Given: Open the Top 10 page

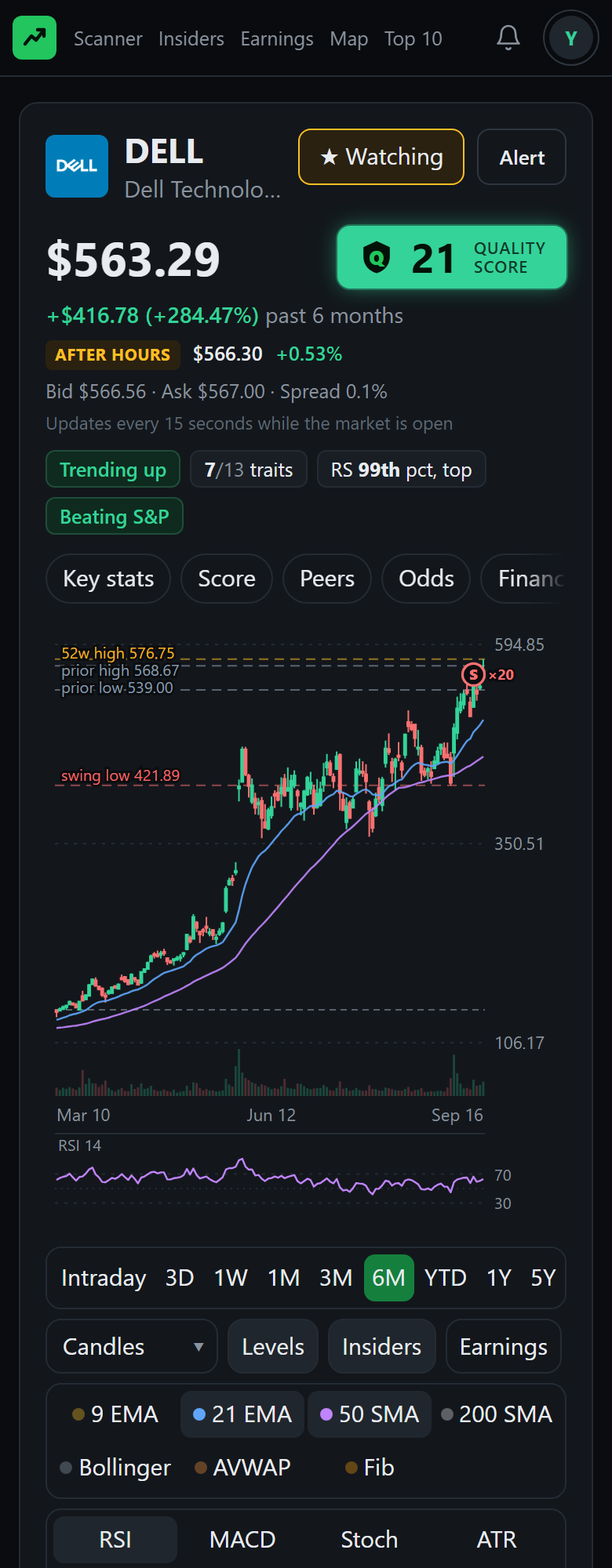Looking at the screenshot, I should [413, 38].
